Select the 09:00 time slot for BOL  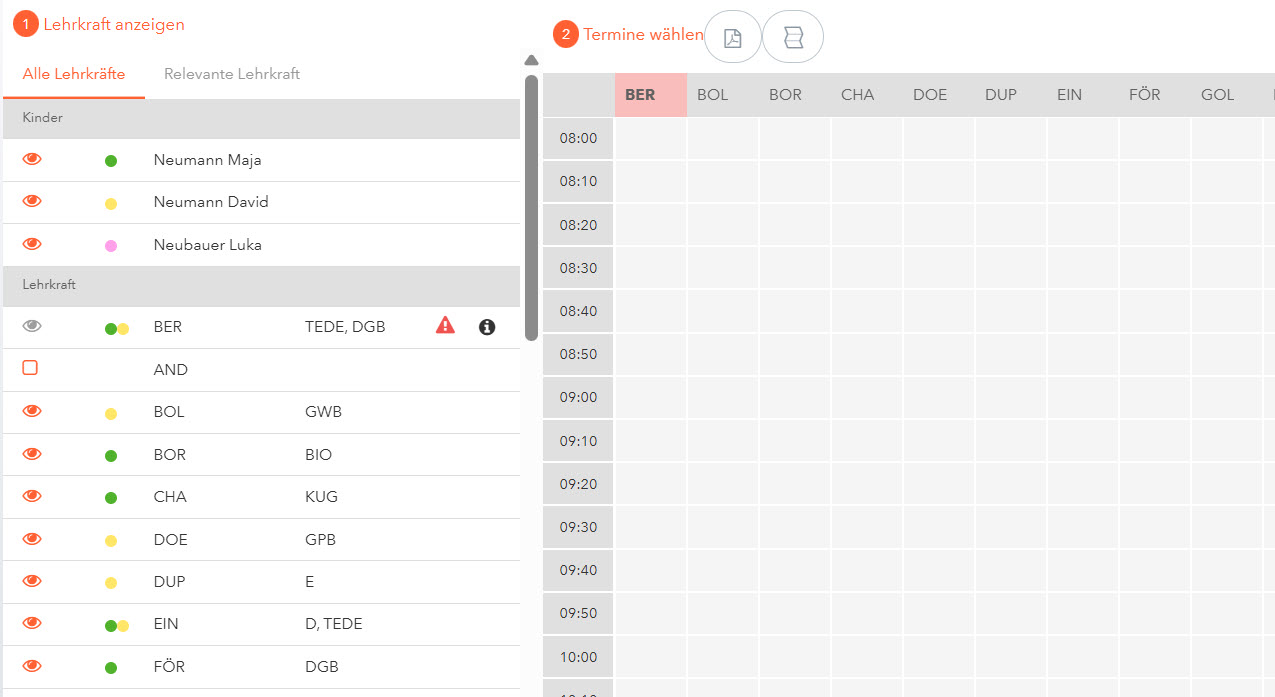pos(722,397)
